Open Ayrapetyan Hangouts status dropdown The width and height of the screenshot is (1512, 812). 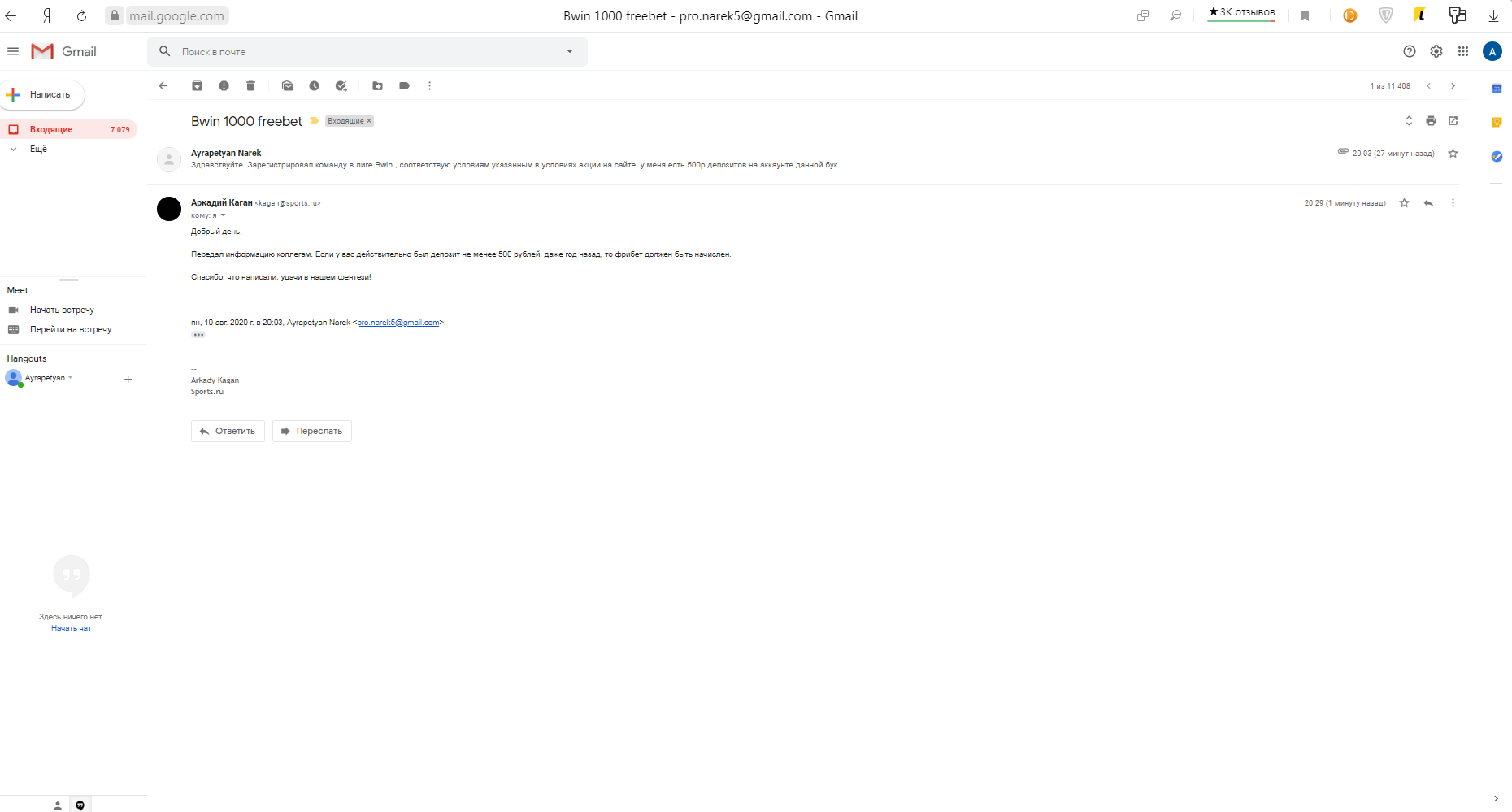coord(71,378)
